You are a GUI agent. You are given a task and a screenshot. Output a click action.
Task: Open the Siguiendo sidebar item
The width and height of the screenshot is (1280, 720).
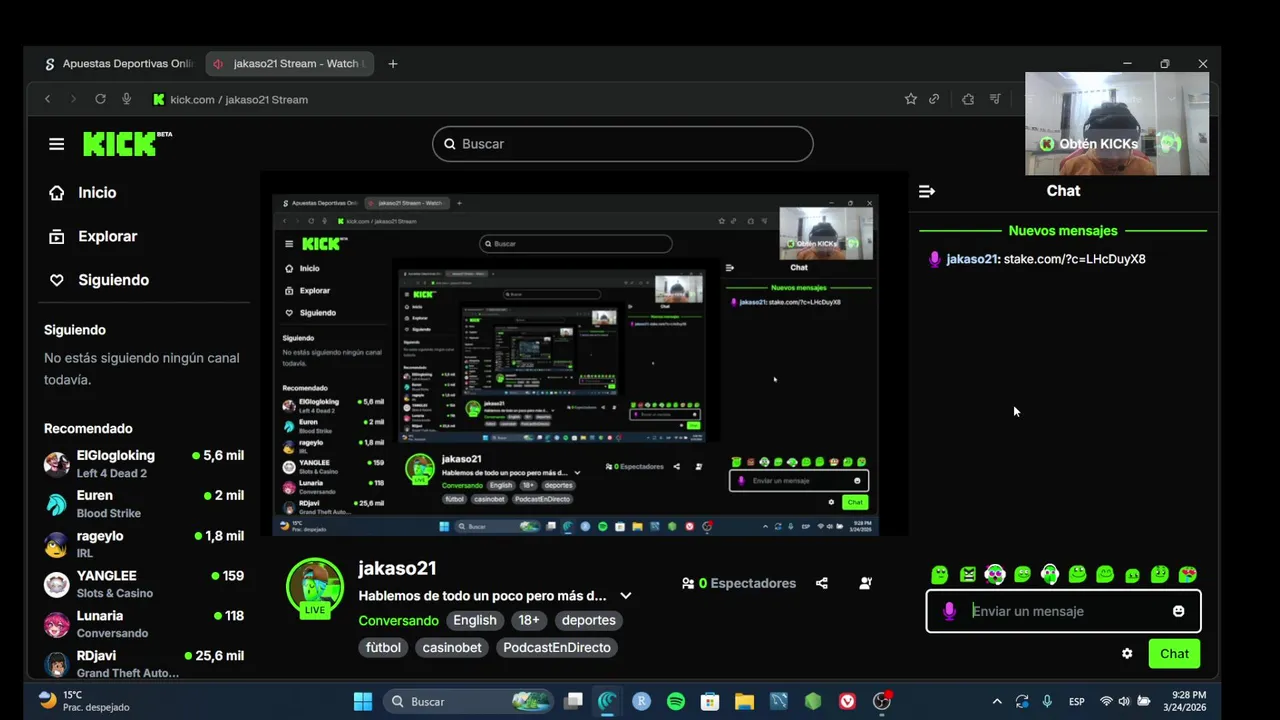pyautogui.click(x=99, y=280)
